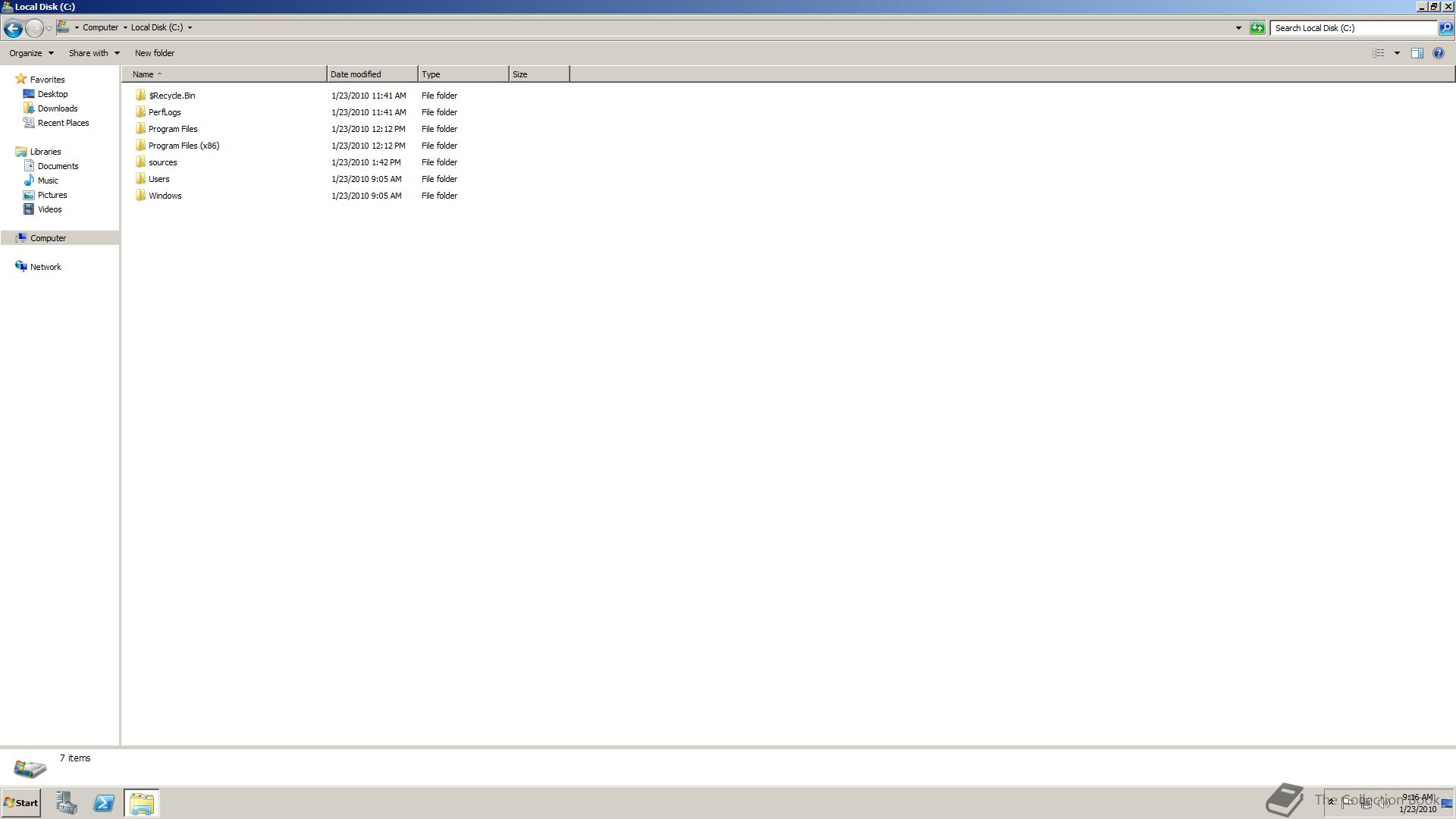Toggle the preview pane icon
1456x819 pixels.
[x=1417, y=53]
